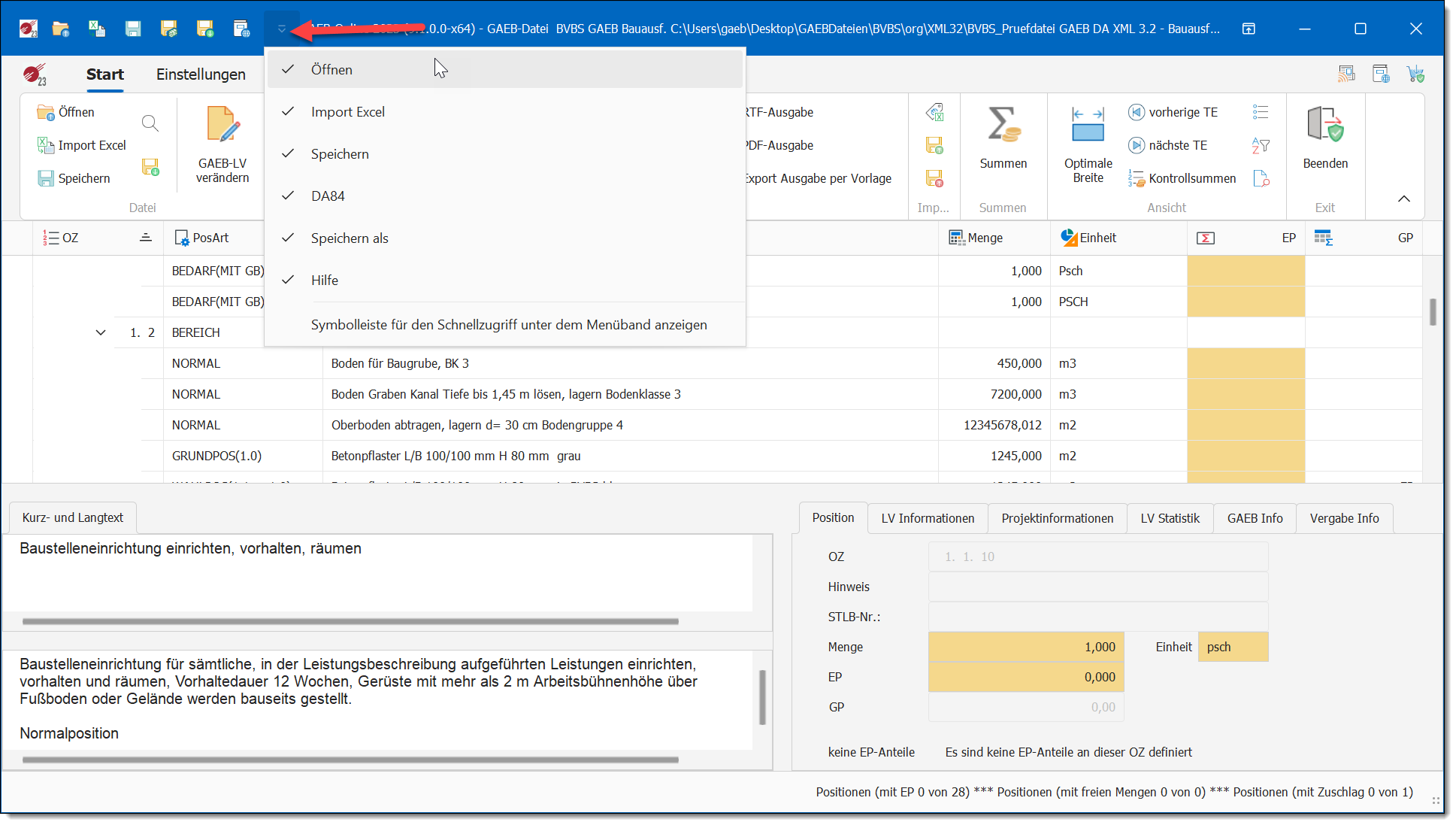
Task: Uncheck DA84 in quick access menu
Action: tap(328, 196)
